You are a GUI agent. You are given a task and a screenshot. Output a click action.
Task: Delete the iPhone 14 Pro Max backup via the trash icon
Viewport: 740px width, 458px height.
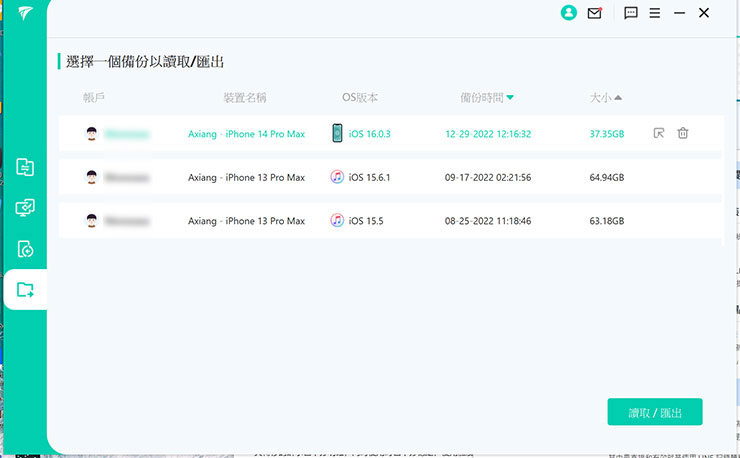(x=683, y=133)
